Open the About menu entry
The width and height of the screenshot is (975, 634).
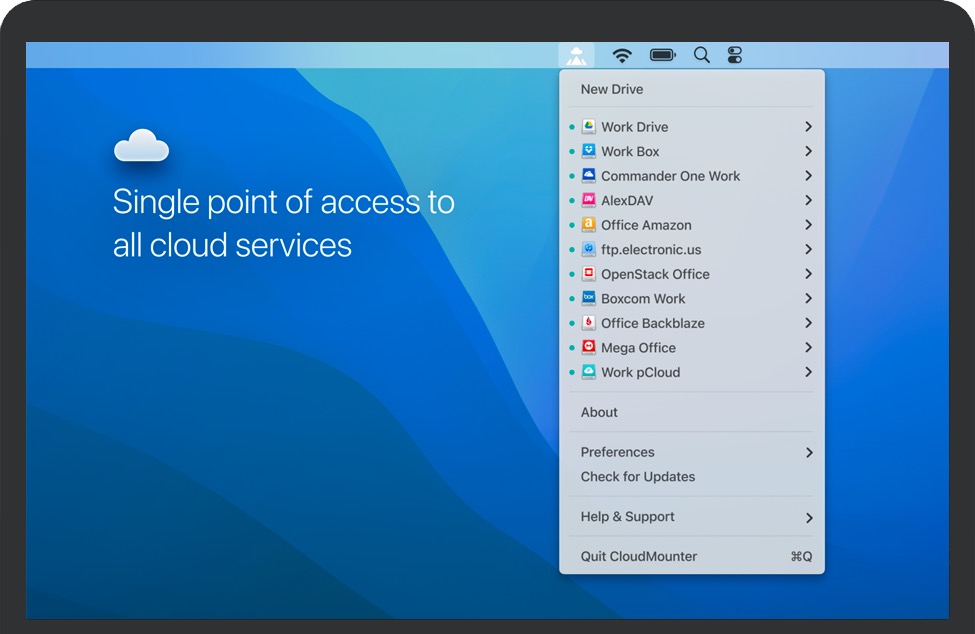599,412
